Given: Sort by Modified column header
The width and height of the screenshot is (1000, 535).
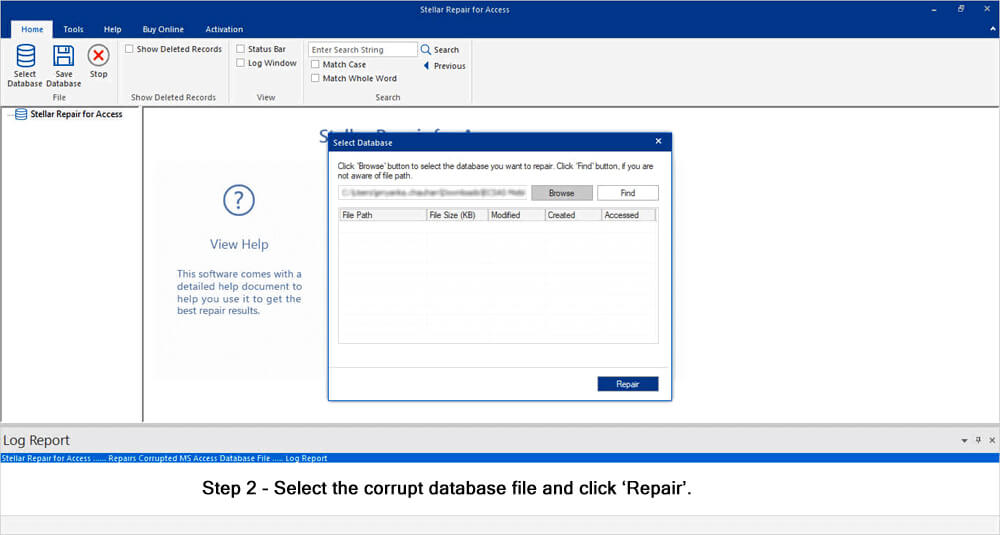Looking at the screenshot, I should pos(517,215).
